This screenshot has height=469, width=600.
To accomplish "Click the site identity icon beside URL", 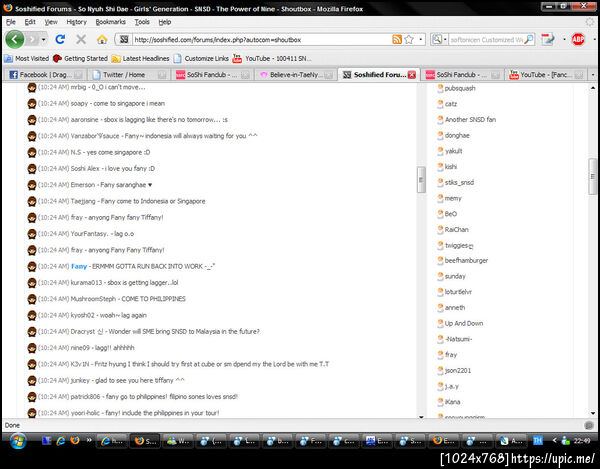I will coord(124,39).
